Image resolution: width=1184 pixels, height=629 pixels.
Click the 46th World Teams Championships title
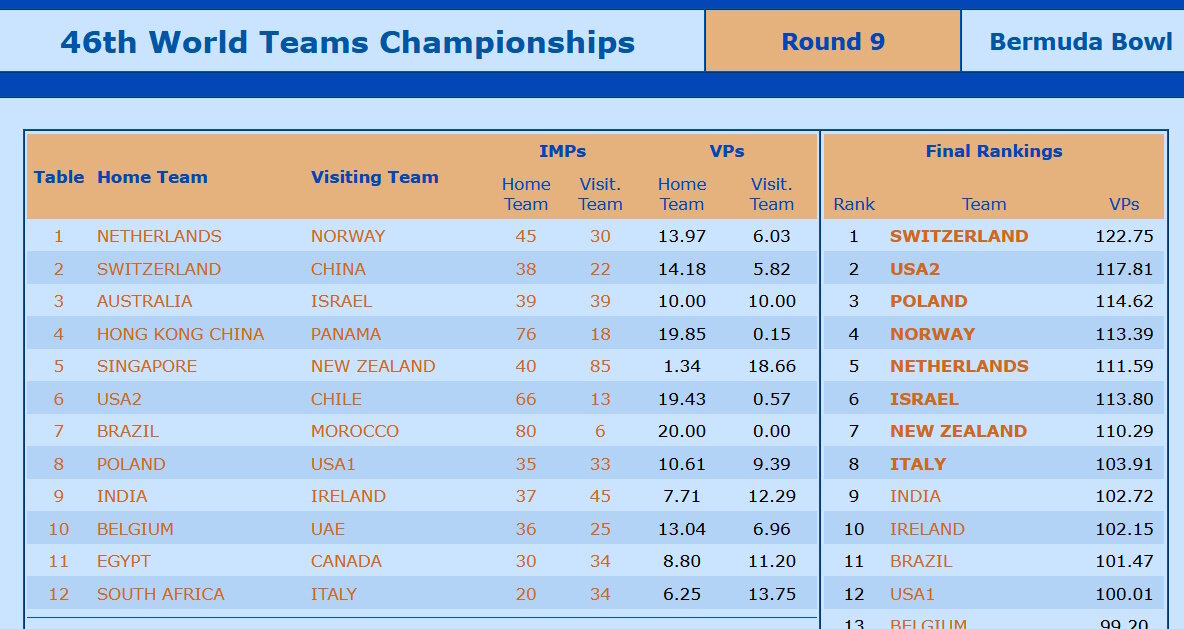click(x=348, y=42)
